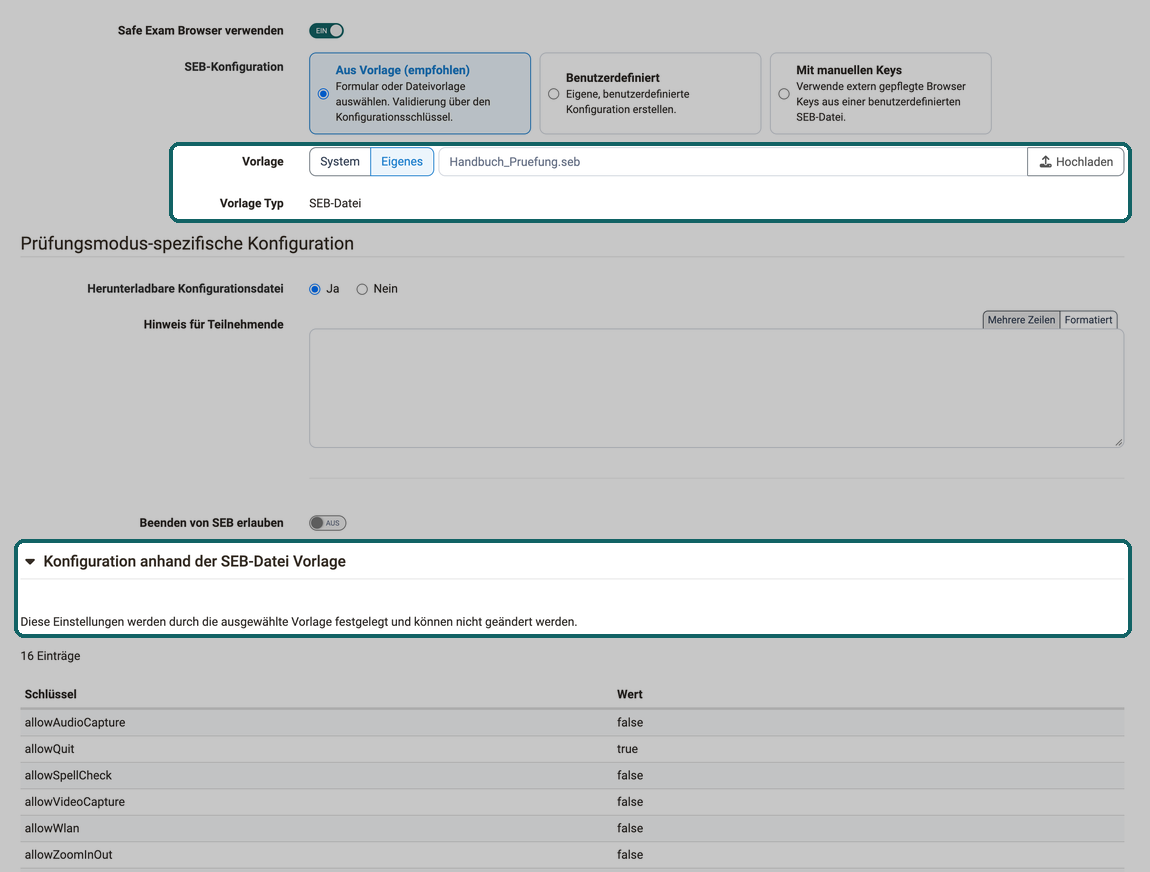Screen dimensions: 1150x872
Task: Enable the Beenden von SEB erlauben switch
Action: 327,523
